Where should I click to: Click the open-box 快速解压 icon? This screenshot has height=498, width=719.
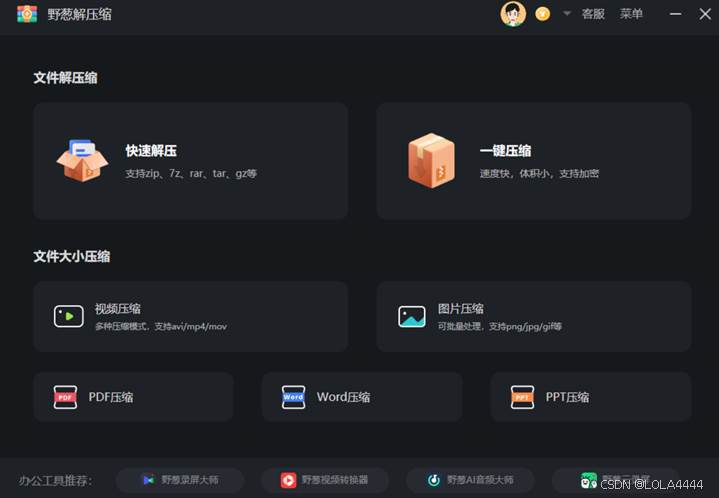pos(83,160)
